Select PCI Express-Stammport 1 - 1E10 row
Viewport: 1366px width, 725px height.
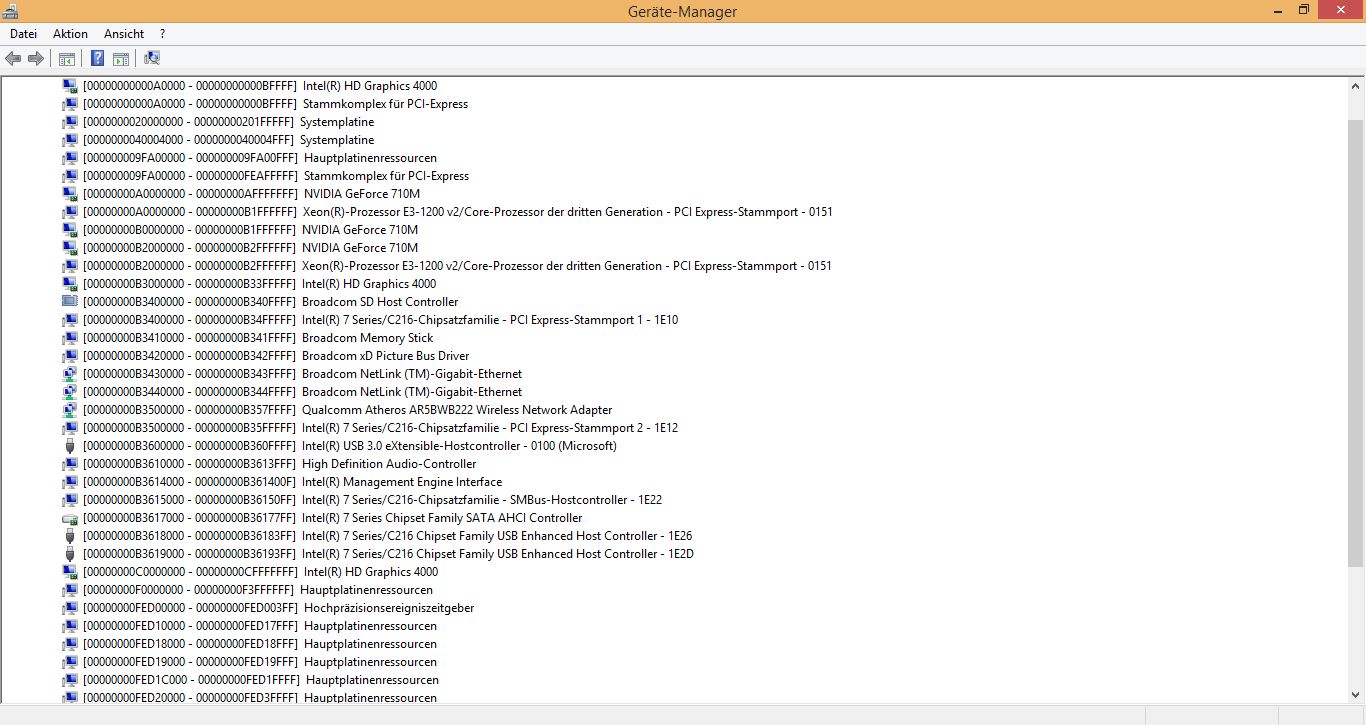pos(380,319)
